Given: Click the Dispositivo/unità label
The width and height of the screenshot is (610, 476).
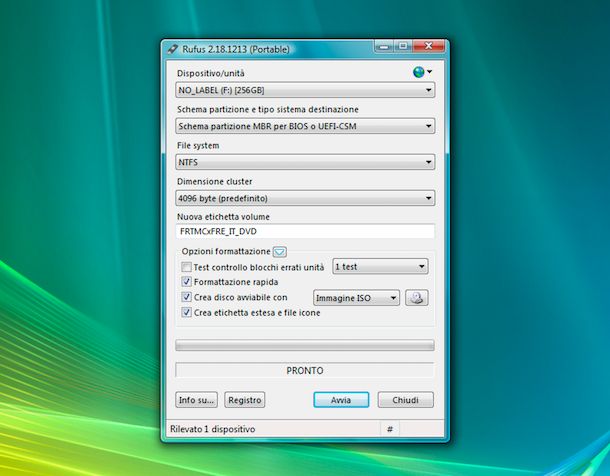Looking at the screenshot, I should pyautogui.click(x=211, y=73).
